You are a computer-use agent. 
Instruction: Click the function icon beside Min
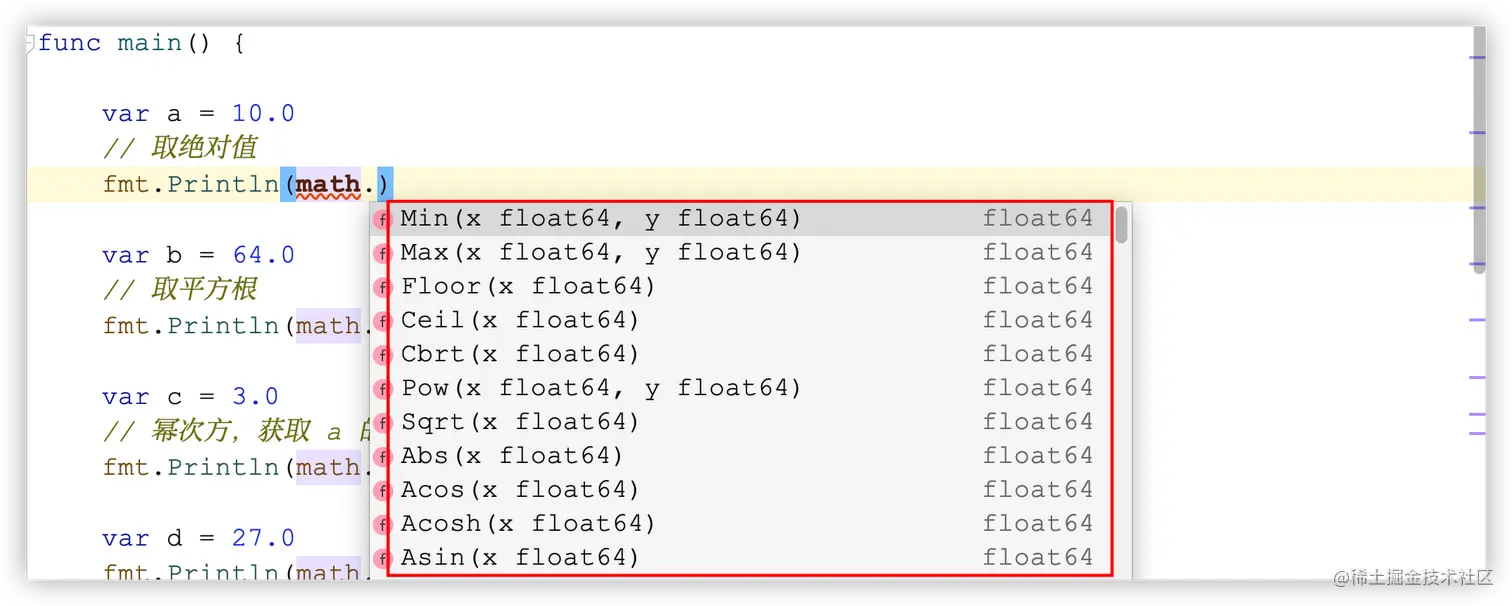tap(382, 219)
